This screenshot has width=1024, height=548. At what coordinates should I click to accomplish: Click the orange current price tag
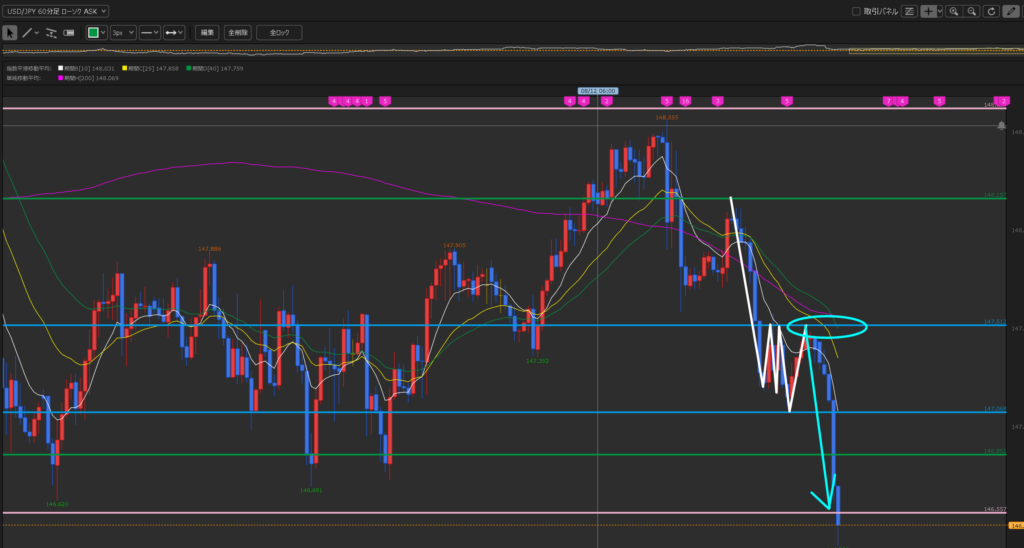click(x=1016, y=525)
